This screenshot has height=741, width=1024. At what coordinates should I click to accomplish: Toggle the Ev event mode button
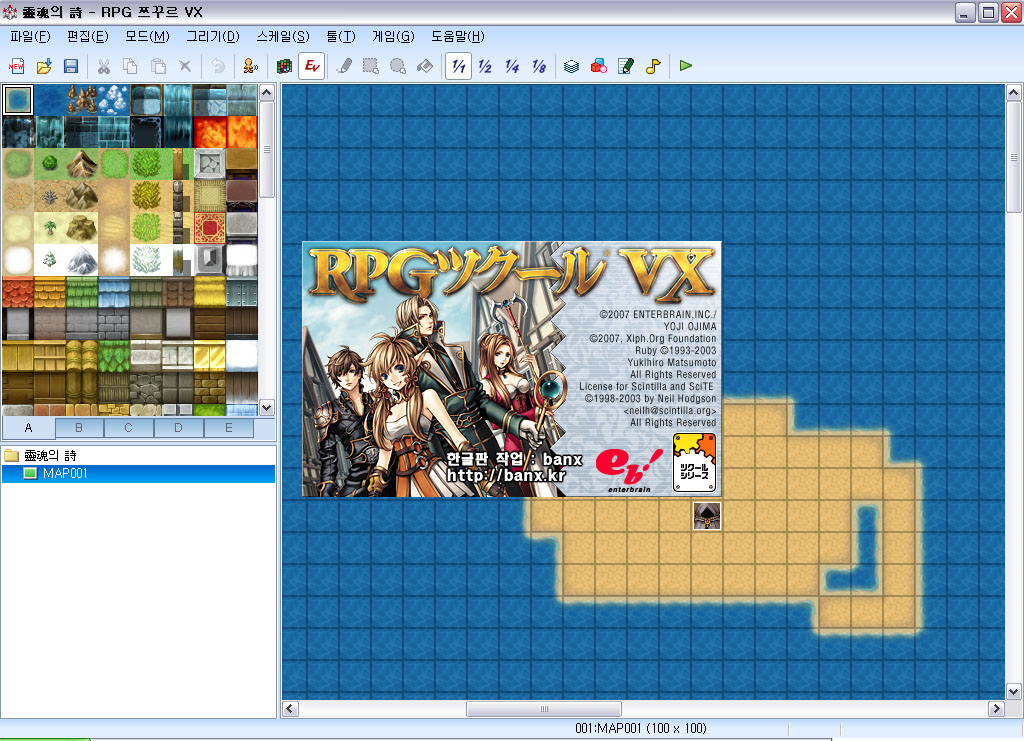312,66
